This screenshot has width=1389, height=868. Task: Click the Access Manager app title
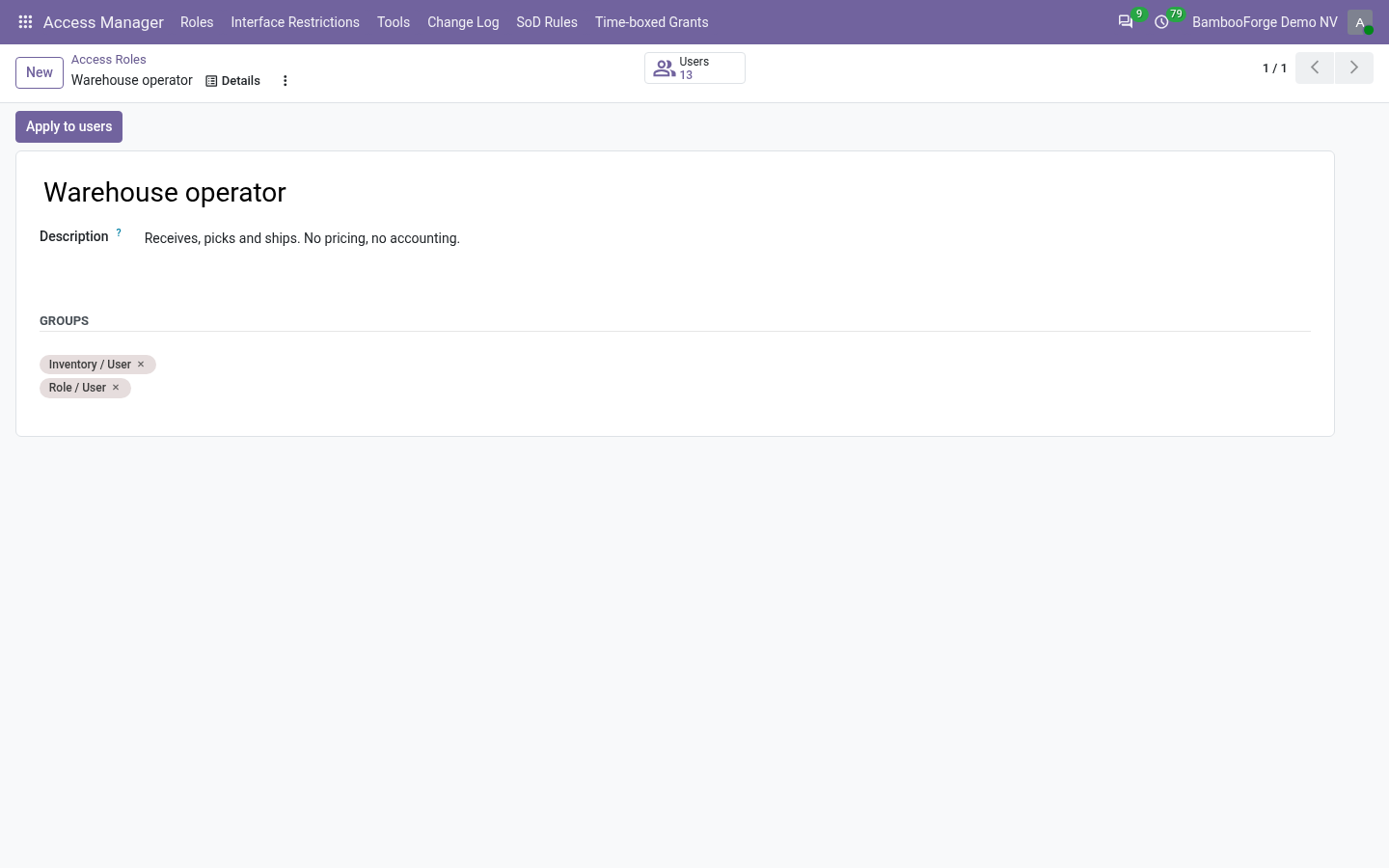pos(103,22)
